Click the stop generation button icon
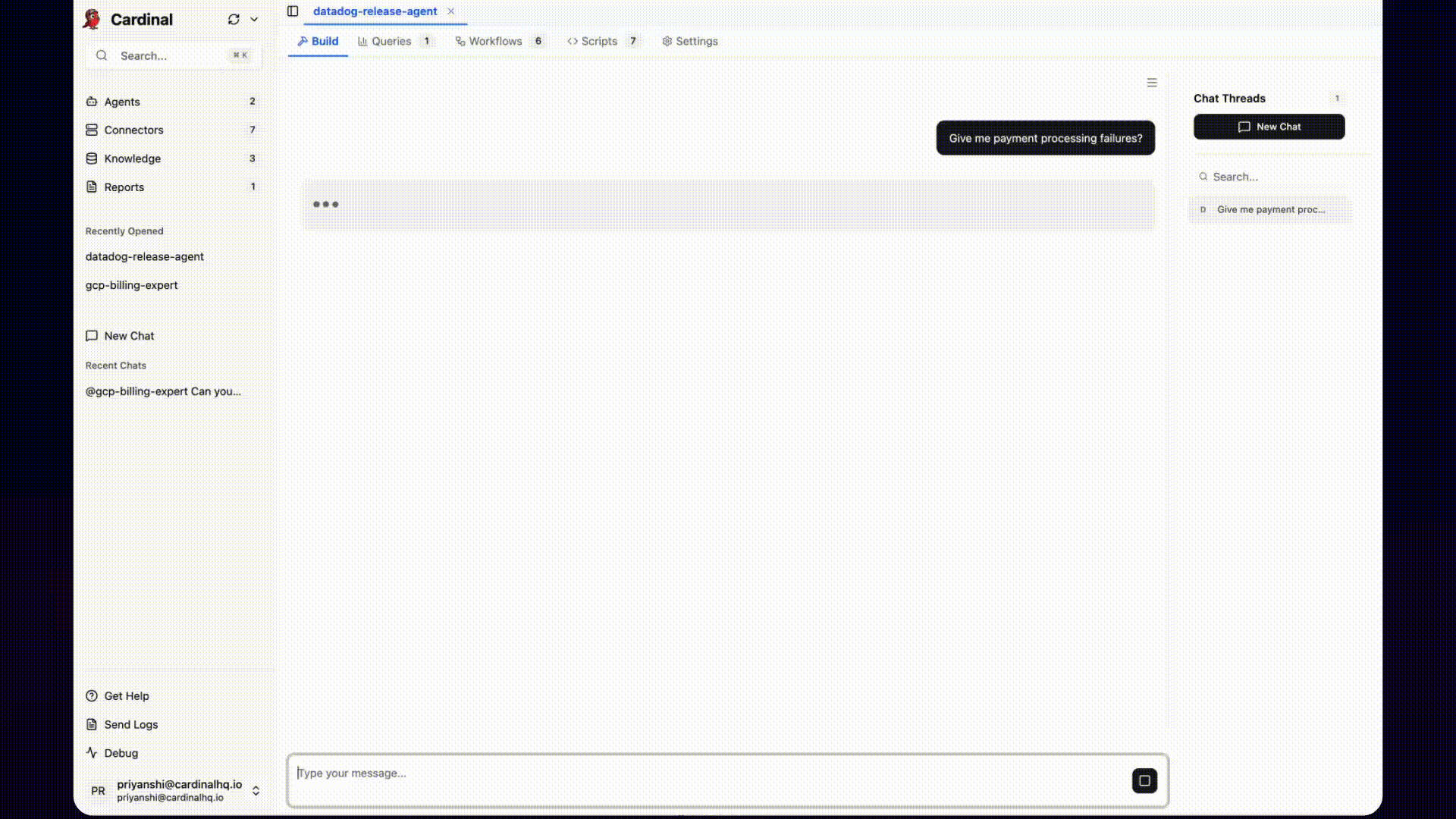Viewport: 1456px width, 819px height. (x=1144, y=780)
